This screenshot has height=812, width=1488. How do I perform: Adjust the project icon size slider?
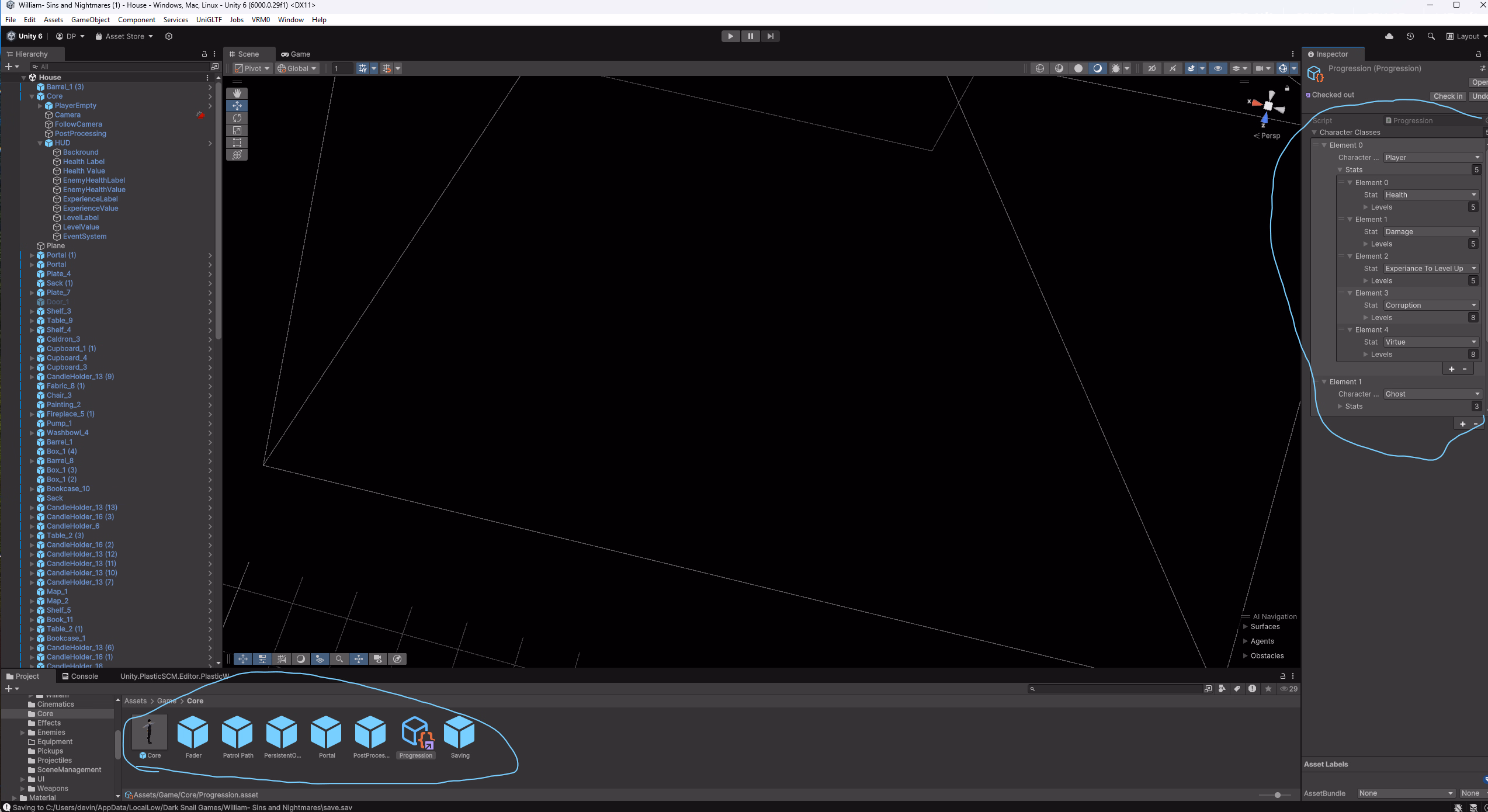pyautogui.click(x=1277, y=795)
